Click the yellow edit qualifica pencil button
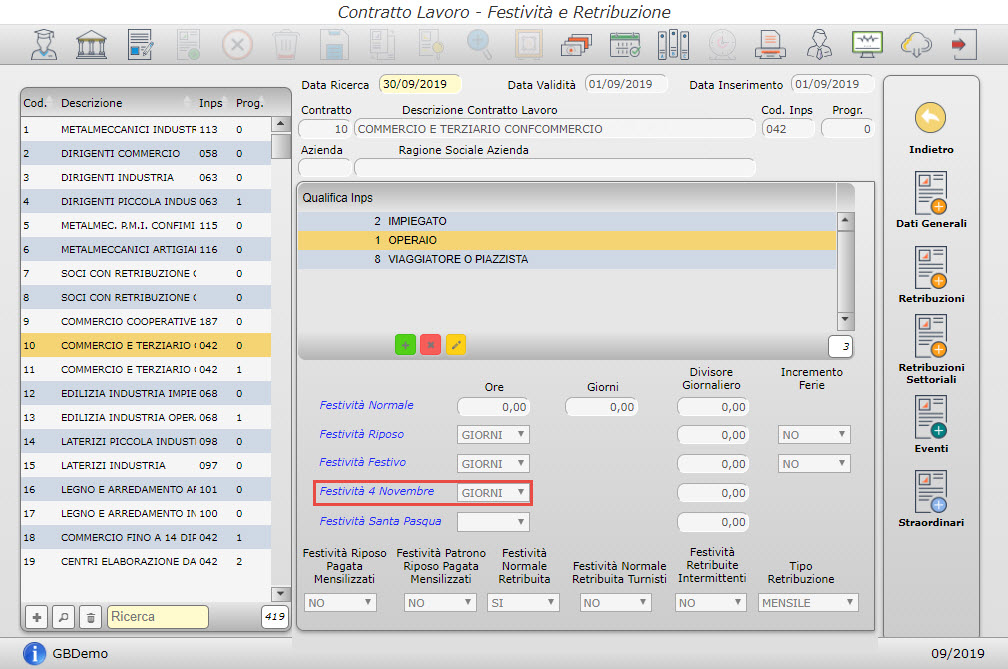Viewport: 1008px width, 669px height. pyautogui.click(x=456, y=345)
